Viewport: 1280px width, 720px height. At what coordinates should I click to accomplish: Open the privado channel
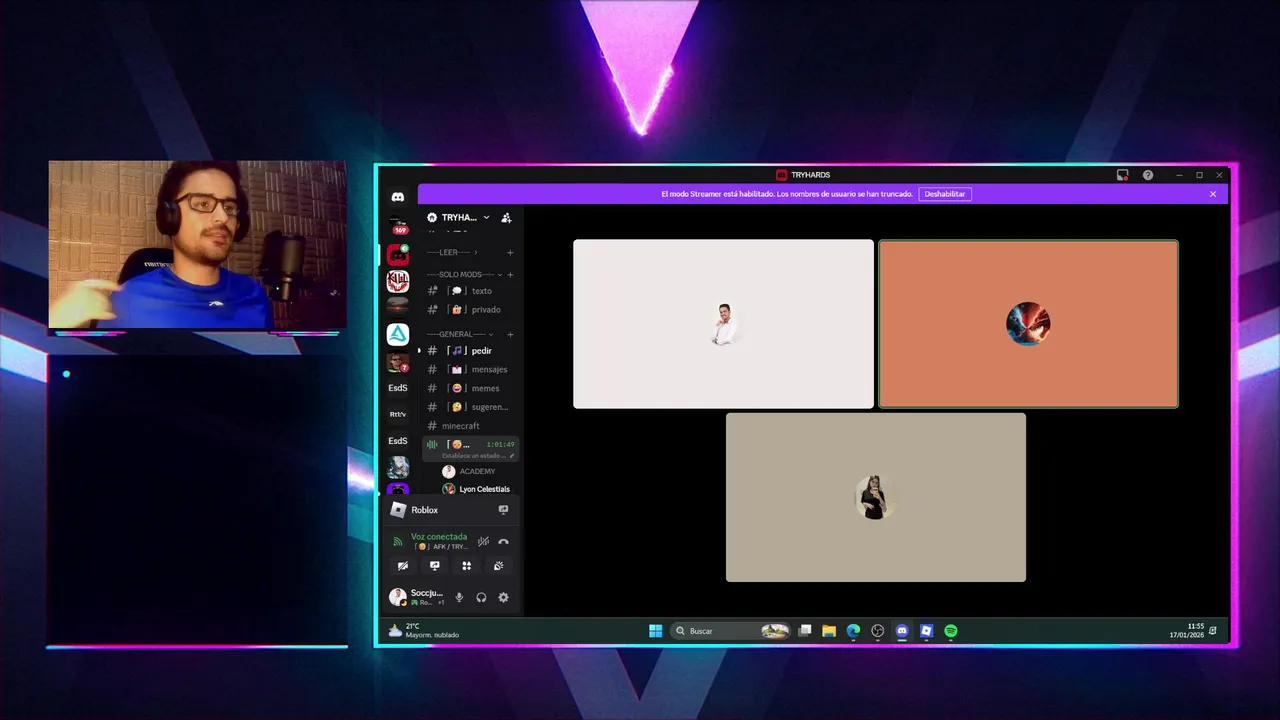(471, 310)
